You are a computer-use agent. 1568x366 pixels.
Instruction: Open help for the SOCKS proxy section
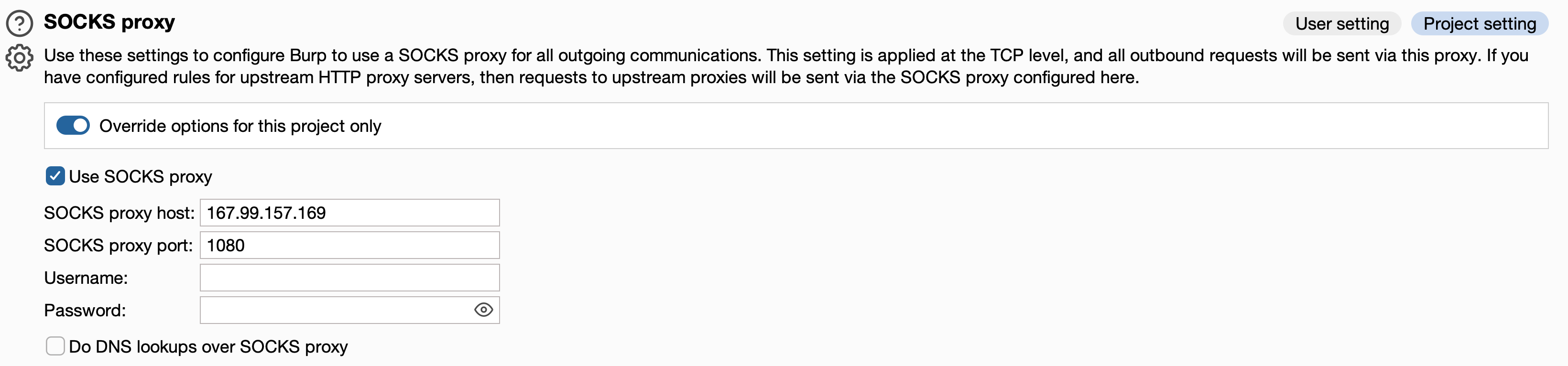20,23
